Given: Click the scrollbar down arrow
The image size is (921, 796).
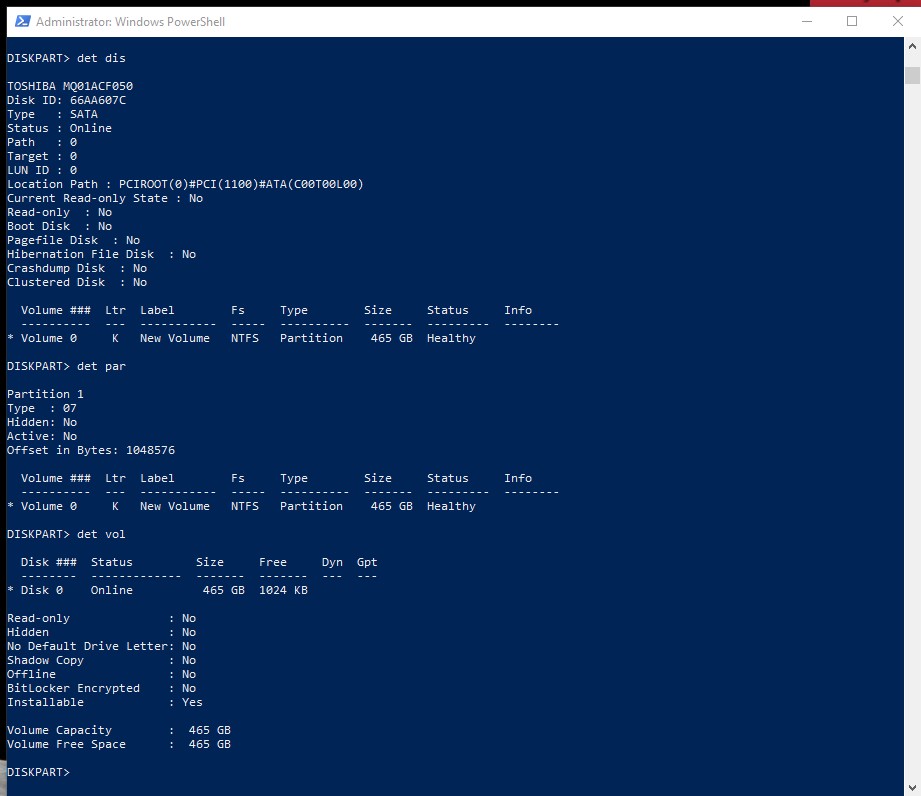Looking at the screenshot, I should [912, 785].
